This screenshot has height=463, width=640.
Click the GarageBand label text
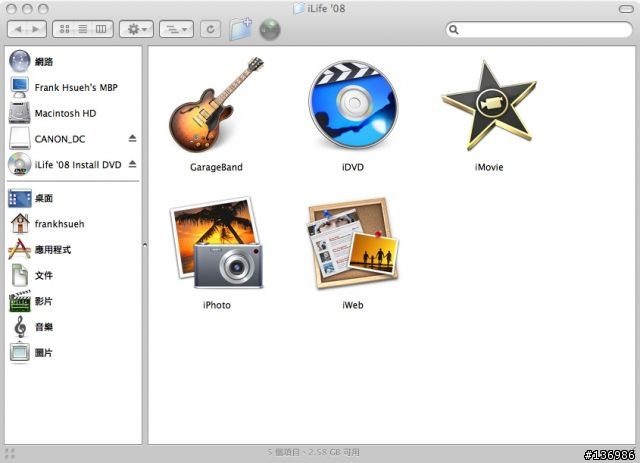216,167
